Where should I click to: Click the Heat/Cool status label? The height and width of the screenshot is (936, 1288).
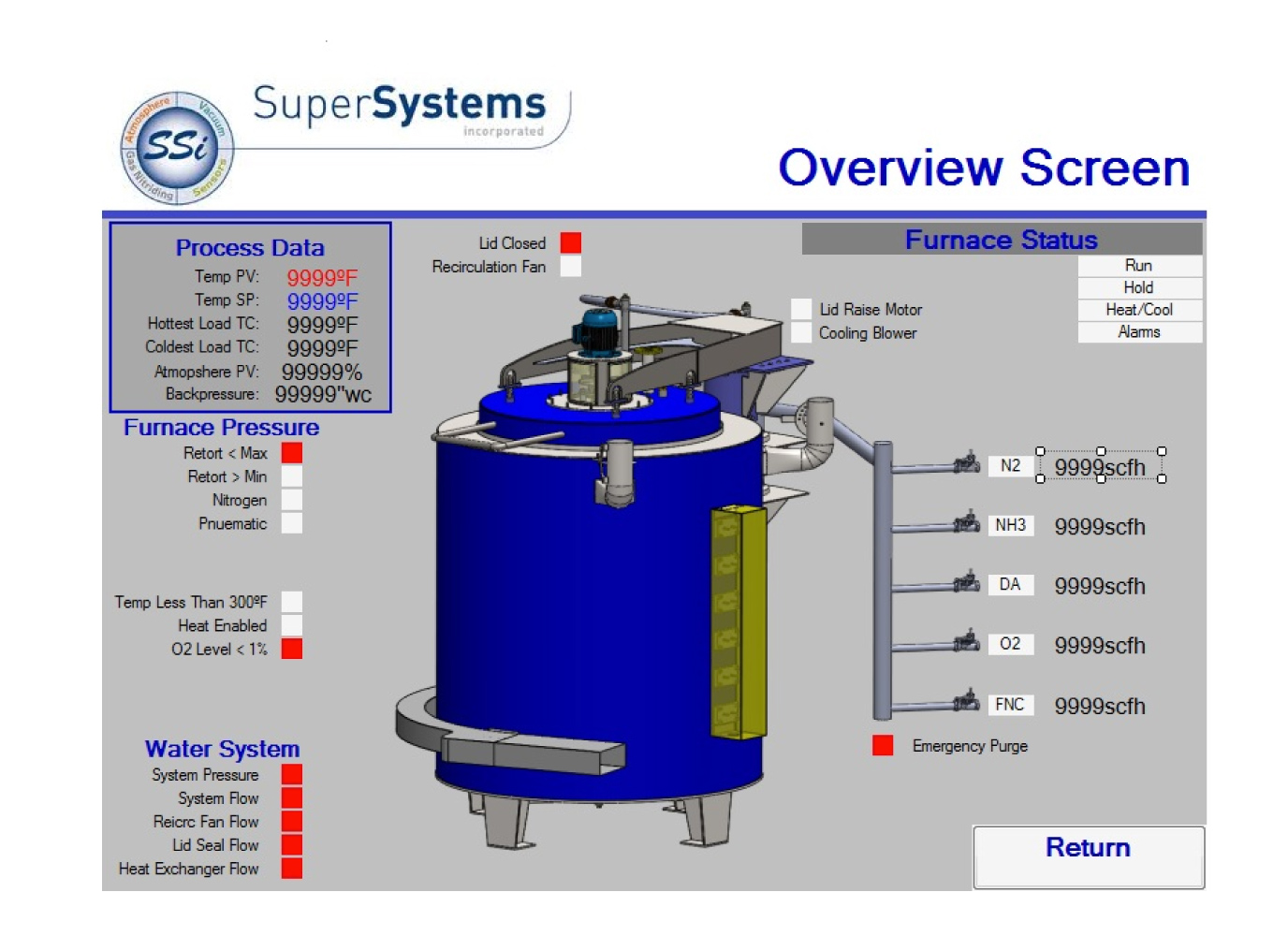1139,310
